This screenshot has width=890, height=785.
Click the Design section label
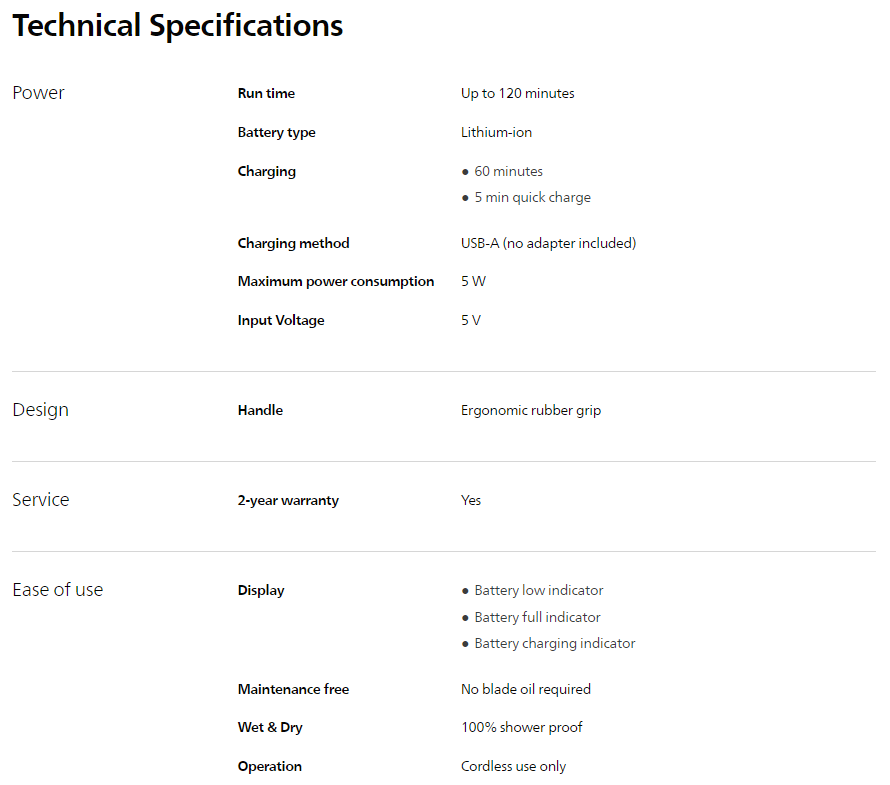40,410
